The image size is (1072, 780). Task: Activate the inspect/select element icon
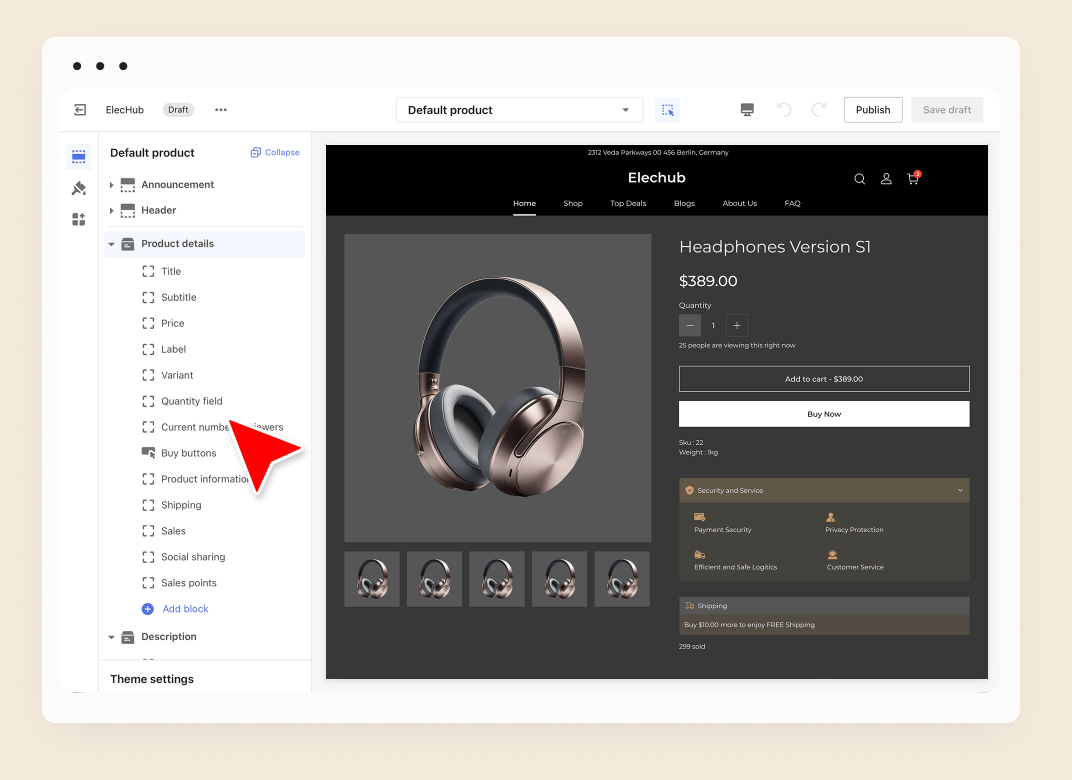point(667,109)
